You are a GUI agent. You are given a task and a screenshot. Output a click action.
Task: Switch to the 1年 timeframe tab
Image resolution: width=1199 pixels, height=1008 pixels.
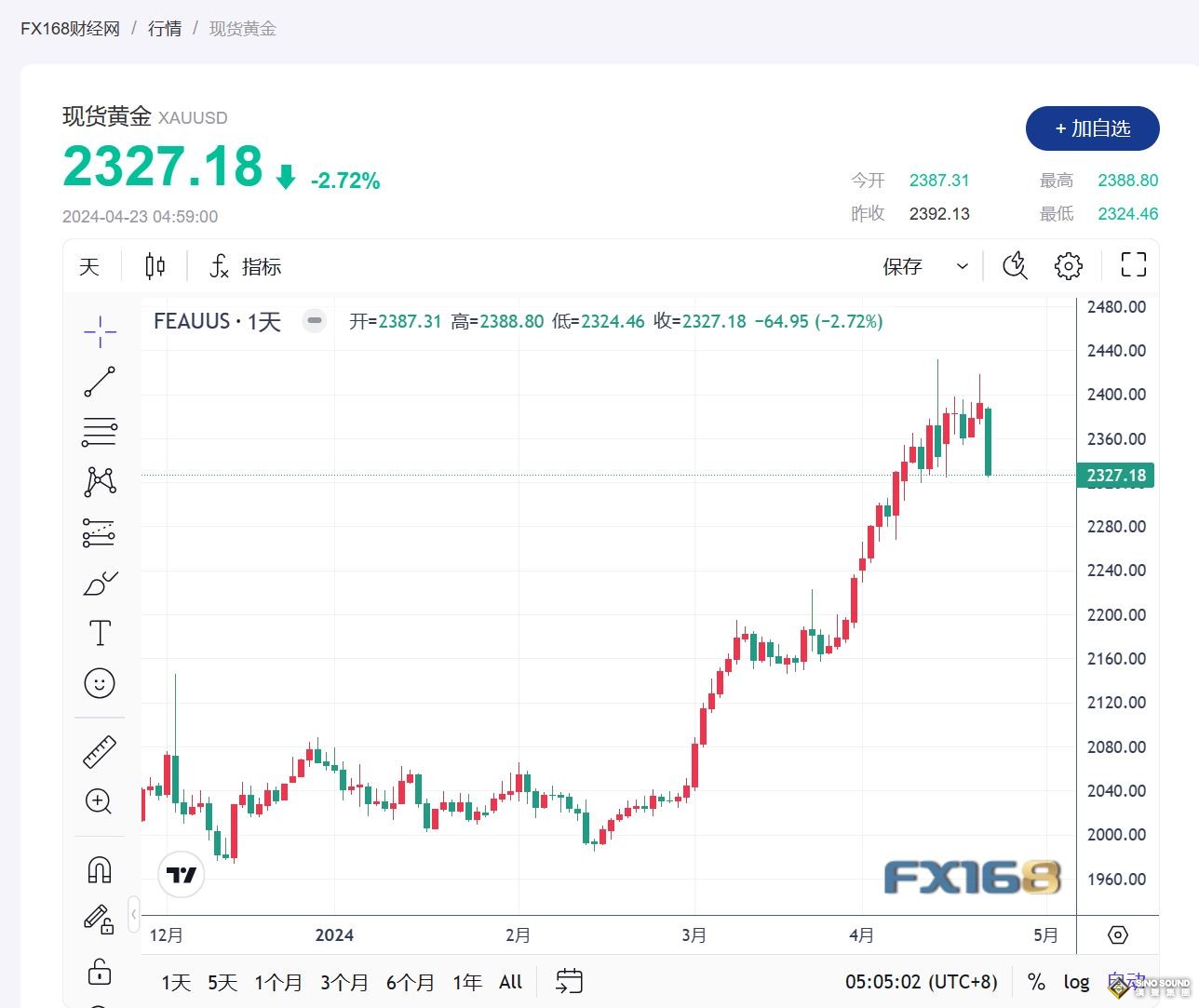tap(466, 982)
